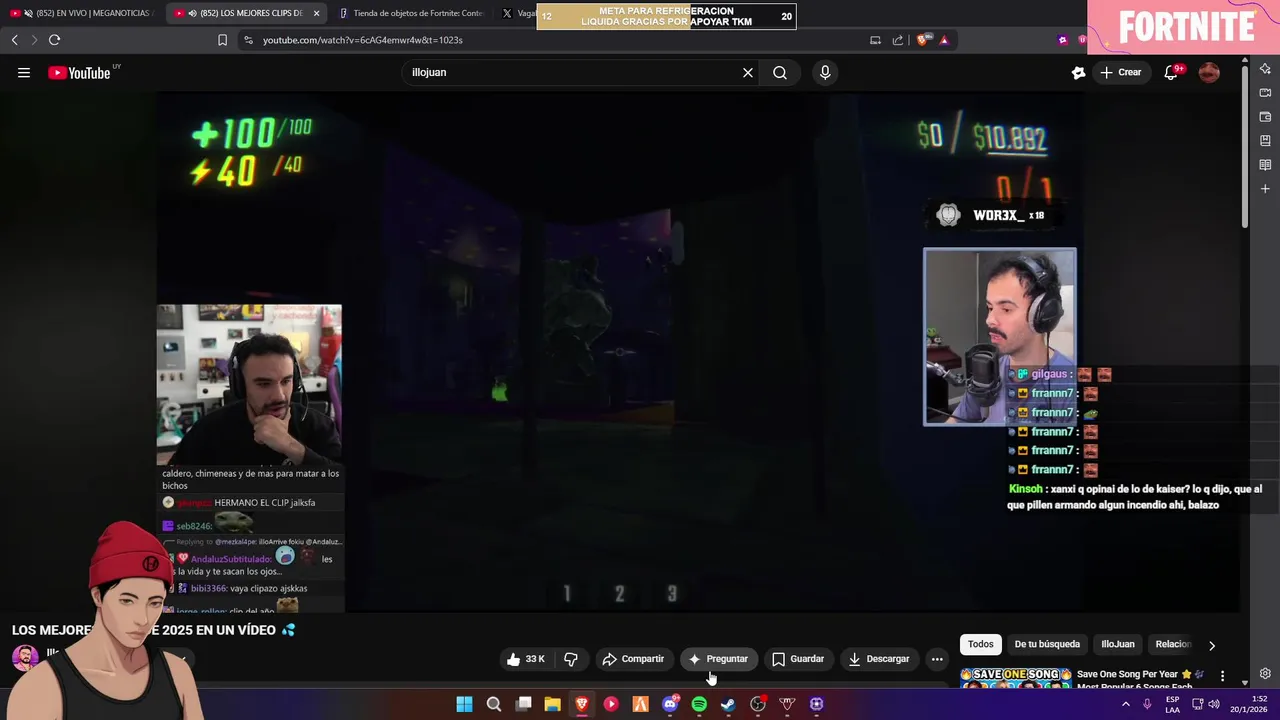Open the channel avatar under the title

25,657
